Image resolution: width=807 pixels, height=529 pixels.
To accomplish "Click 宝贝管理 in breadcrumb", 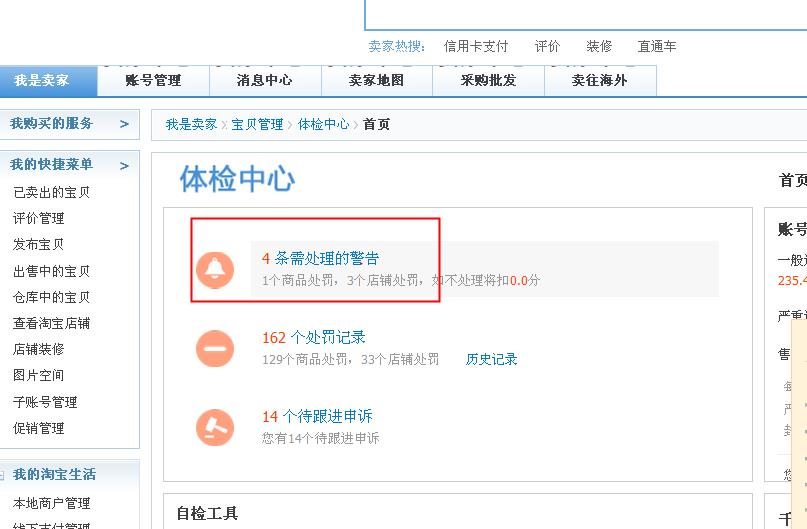I will (x=257, y=125).
